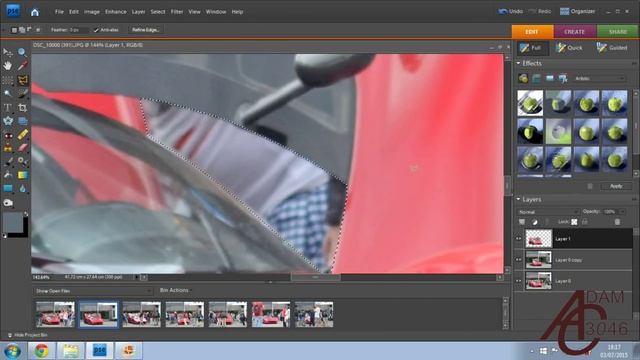Toggle lock transparent pixels
The height and width of the screenshot is (360, 640).
pos(574,222)
